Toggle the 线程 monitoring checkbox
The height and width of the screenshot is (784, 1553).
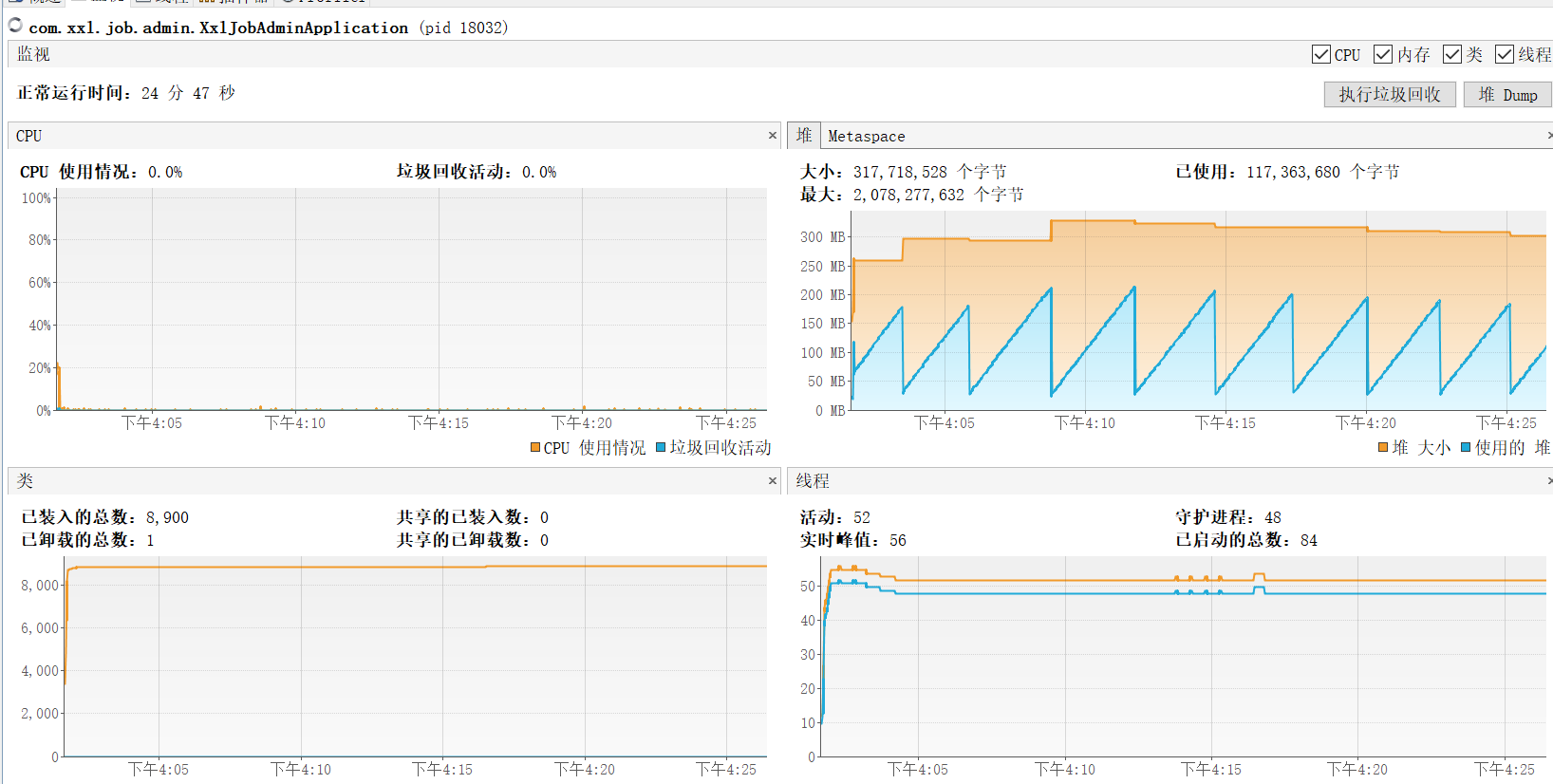coord(1504,54)
